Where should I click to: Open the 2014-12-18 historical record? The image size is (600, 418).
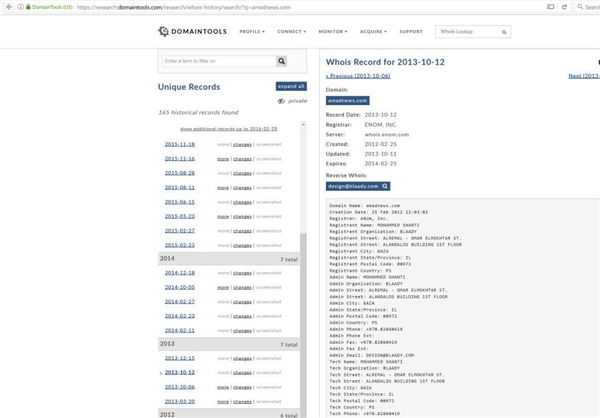pos(179,273)
